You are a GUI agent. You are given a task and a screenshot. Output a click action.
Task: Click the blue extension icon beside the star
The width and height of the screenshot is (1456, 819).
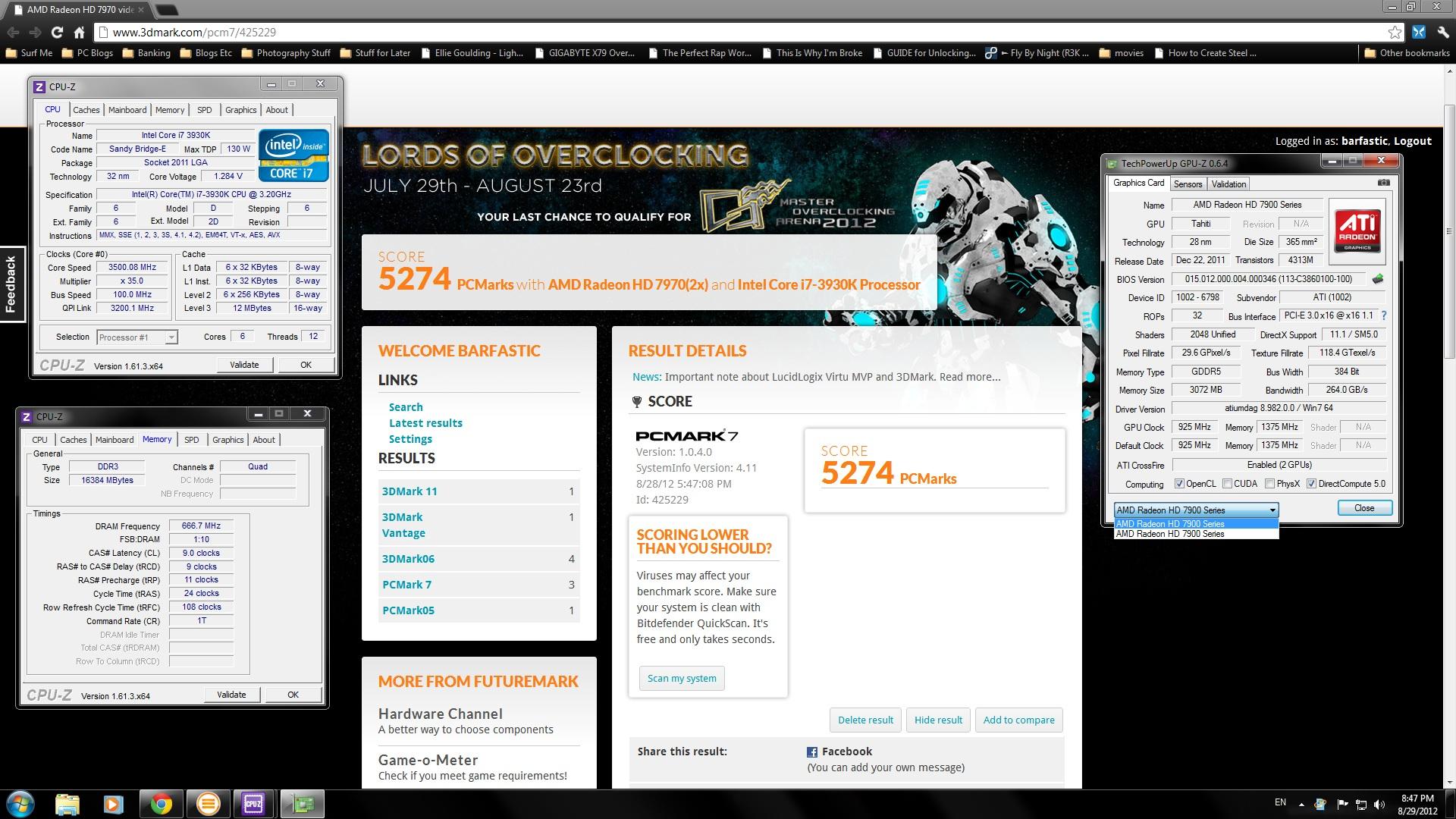tap(1419, 32)
